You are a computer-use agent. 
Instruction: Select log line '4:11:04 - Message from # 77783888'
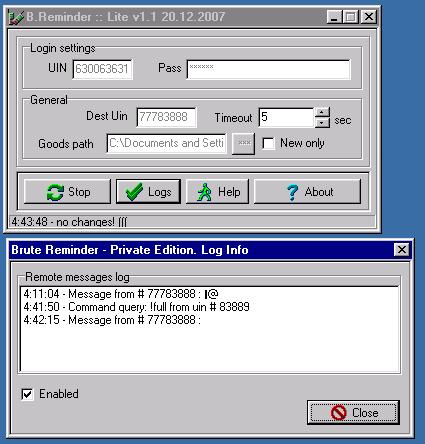pos(121,294)
